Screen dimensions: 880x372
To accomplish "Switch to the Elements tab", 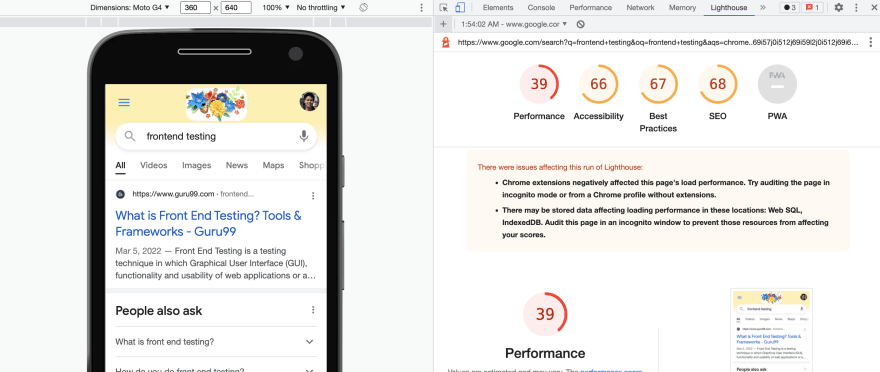I will pyautogui.click(x=498, y=8).
